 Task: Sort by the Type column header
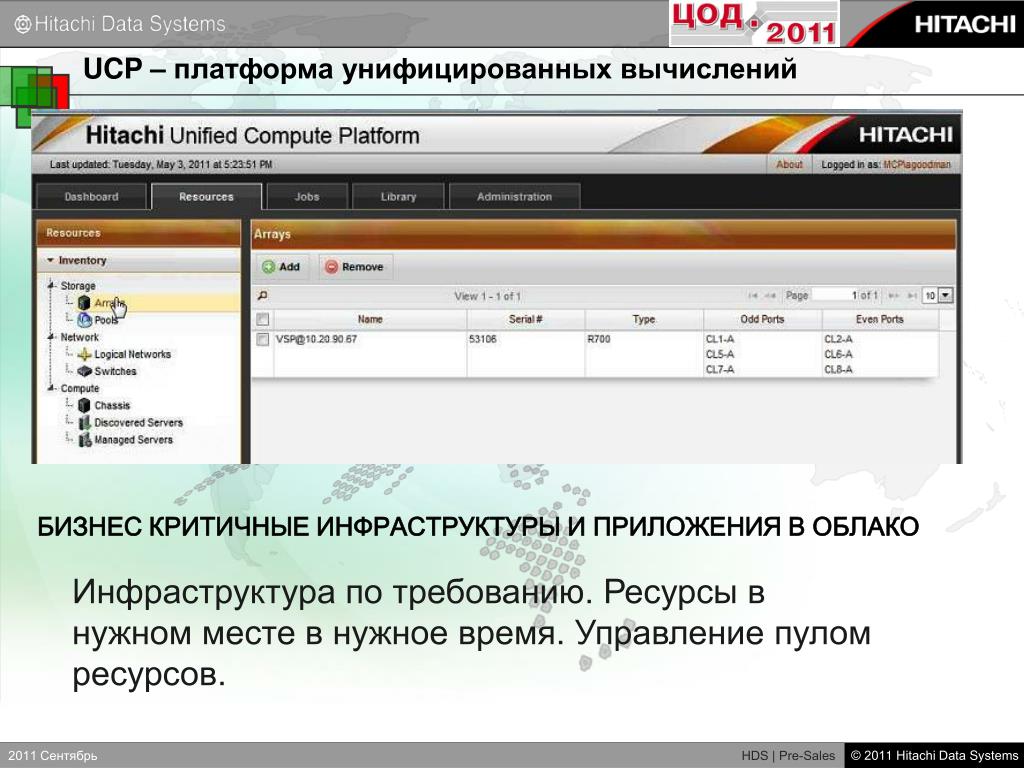pyautogui.click(x=644, y=319)
